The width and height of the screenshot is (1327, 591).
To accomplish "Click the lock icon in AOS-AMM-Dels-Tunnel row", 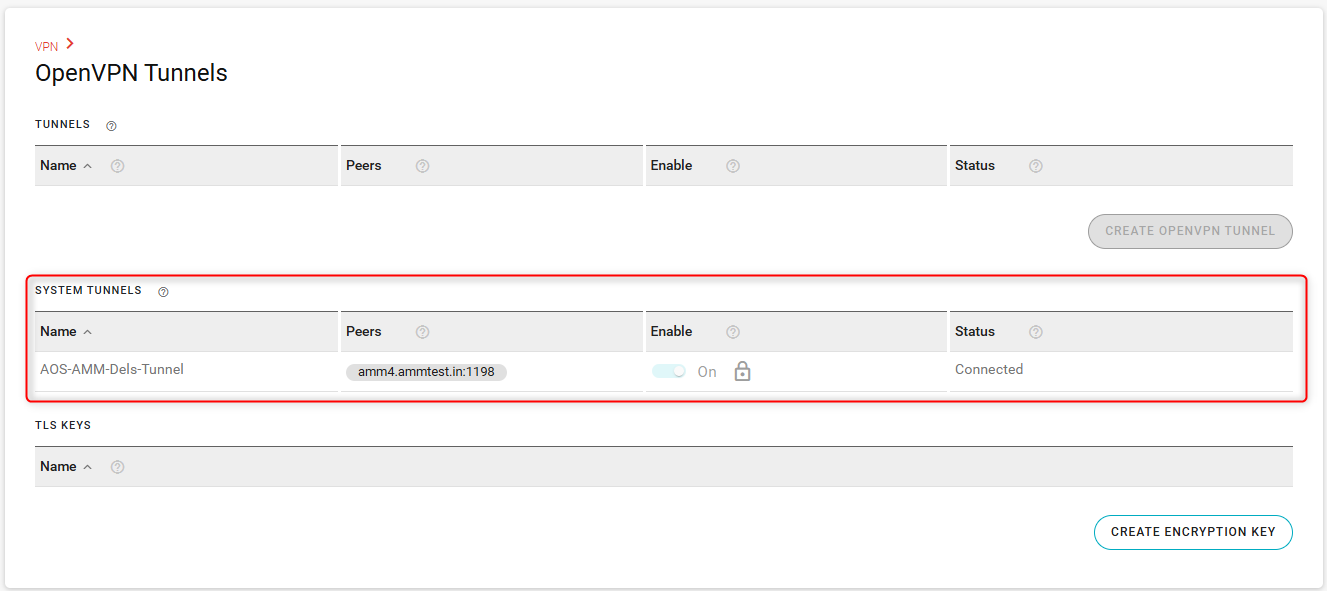I will click(x=742, y=371).
